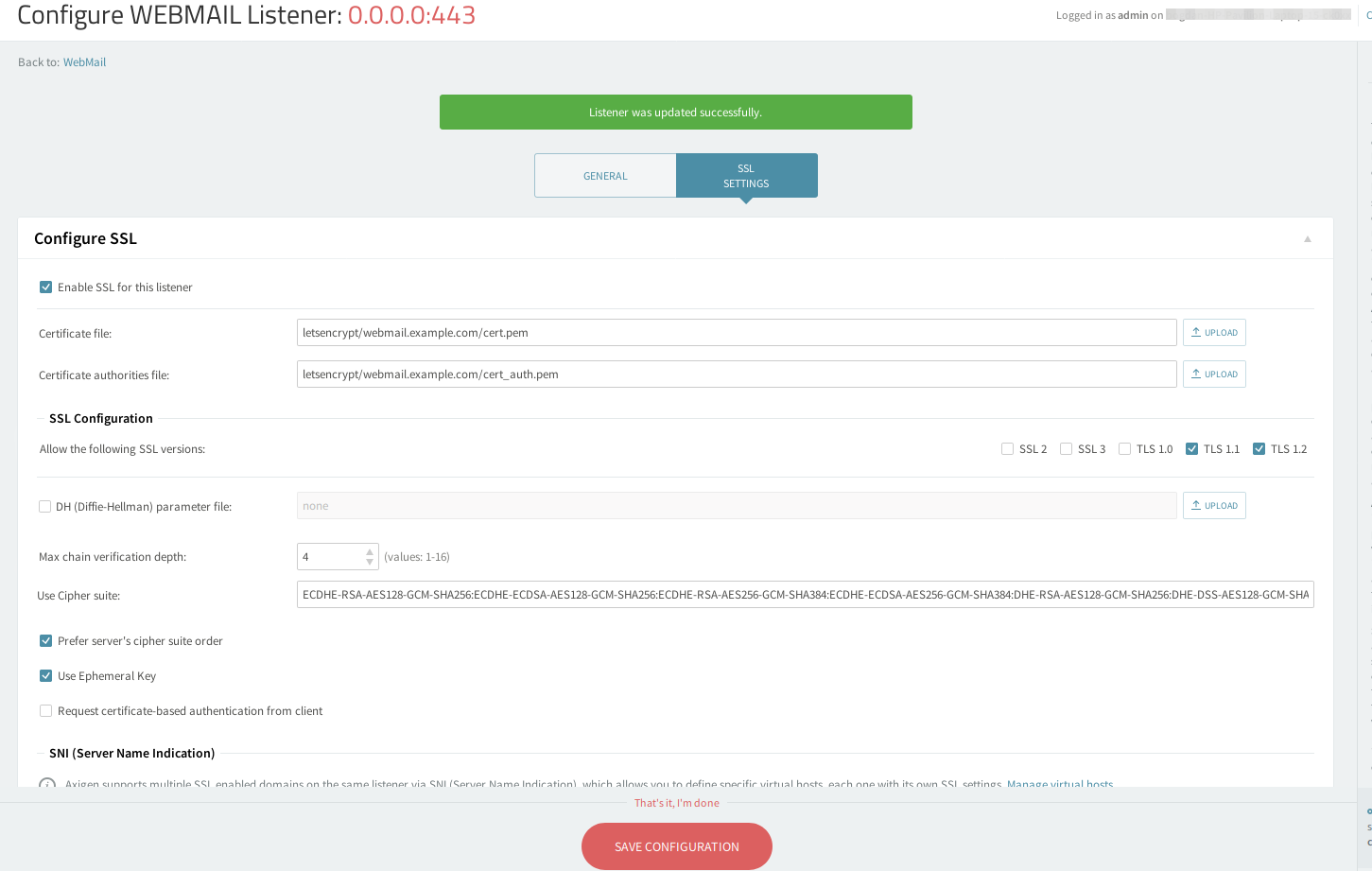The height and width of the screenshot is (871, 1372).
Task: Collapse the Configure SSL panel
Action: coord(1308,239)
